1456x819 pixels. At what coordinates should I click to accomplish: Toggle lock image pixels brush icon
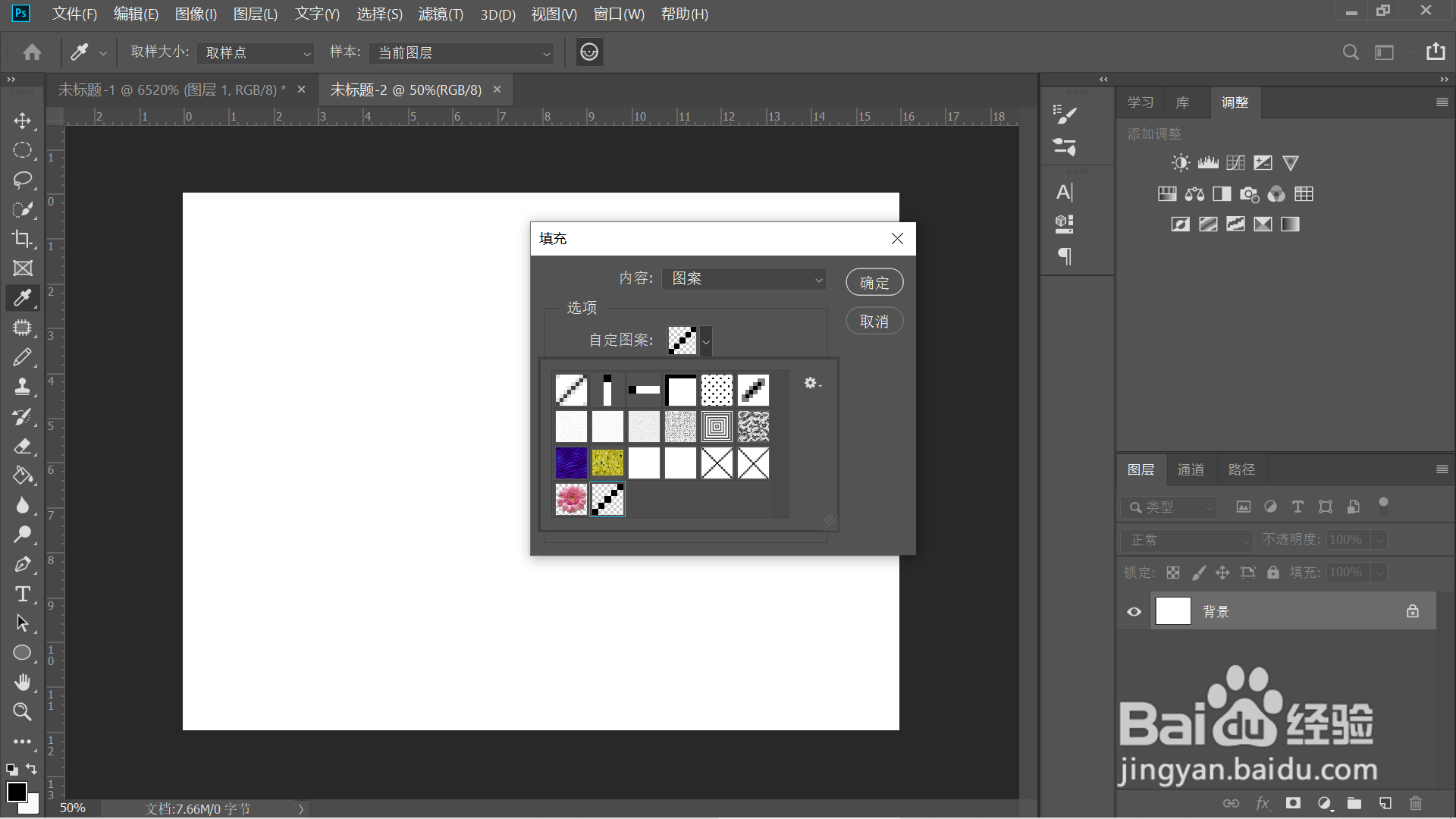tap(1198, 573)
